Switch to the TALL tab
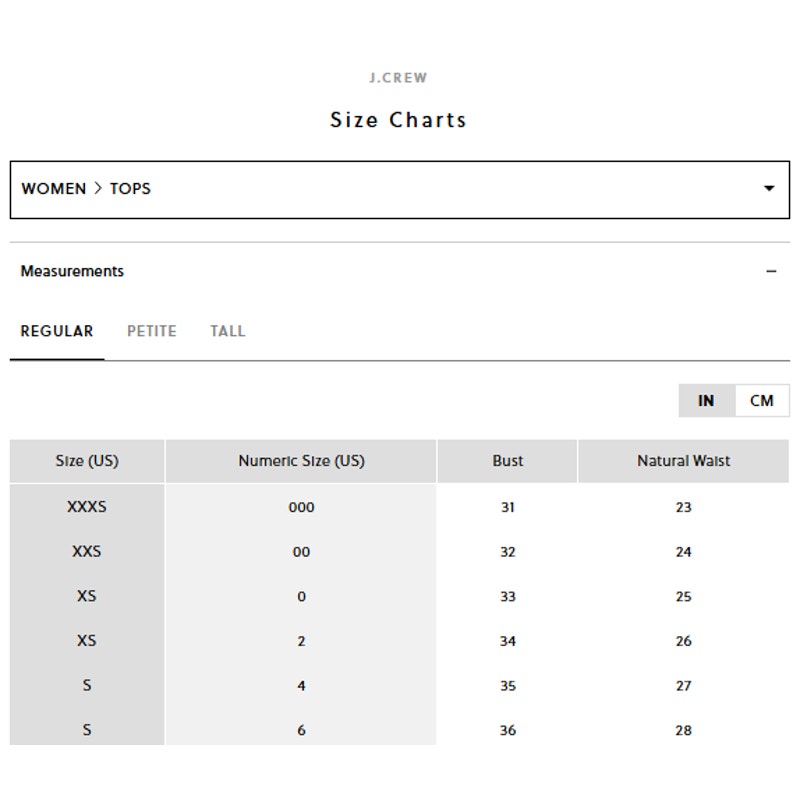Image resolution: width=800 pixels, height=800 pixels. 228,331
